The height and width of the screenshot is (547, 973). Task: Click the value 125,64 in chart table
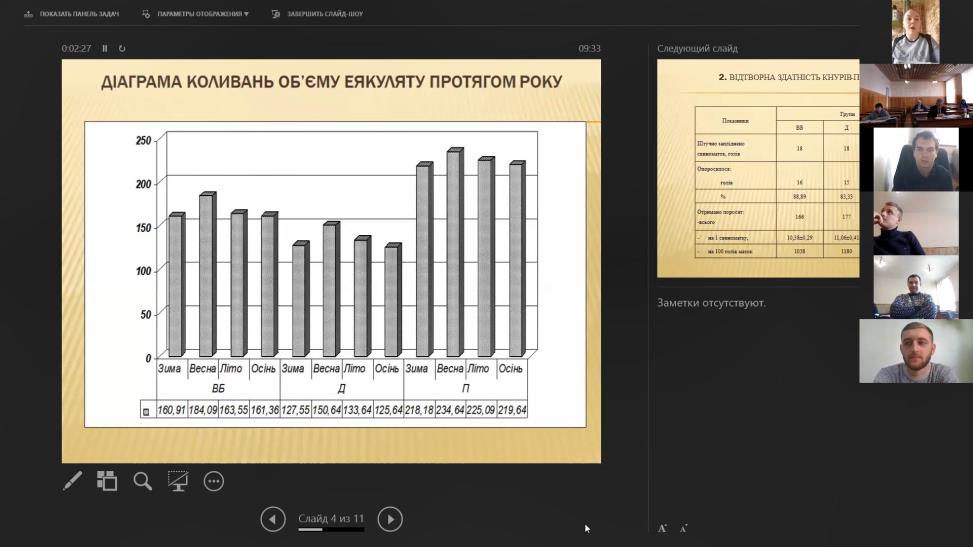388,410
